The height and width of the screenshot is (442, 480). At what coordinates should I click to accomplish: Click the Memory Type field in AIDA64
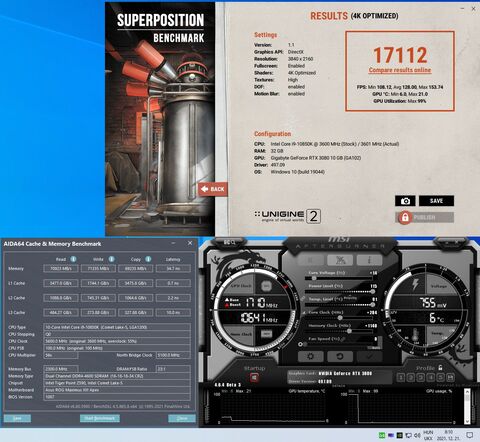pos(117,376)
